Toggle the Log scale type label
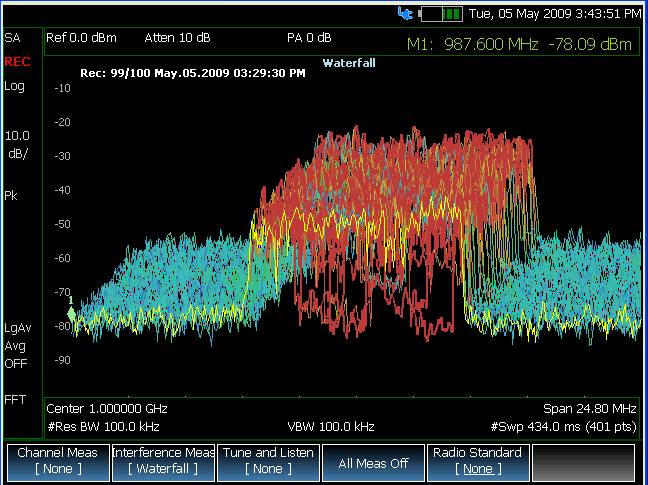648x485 pixels. pyautogui.click(x=14, y=86)
